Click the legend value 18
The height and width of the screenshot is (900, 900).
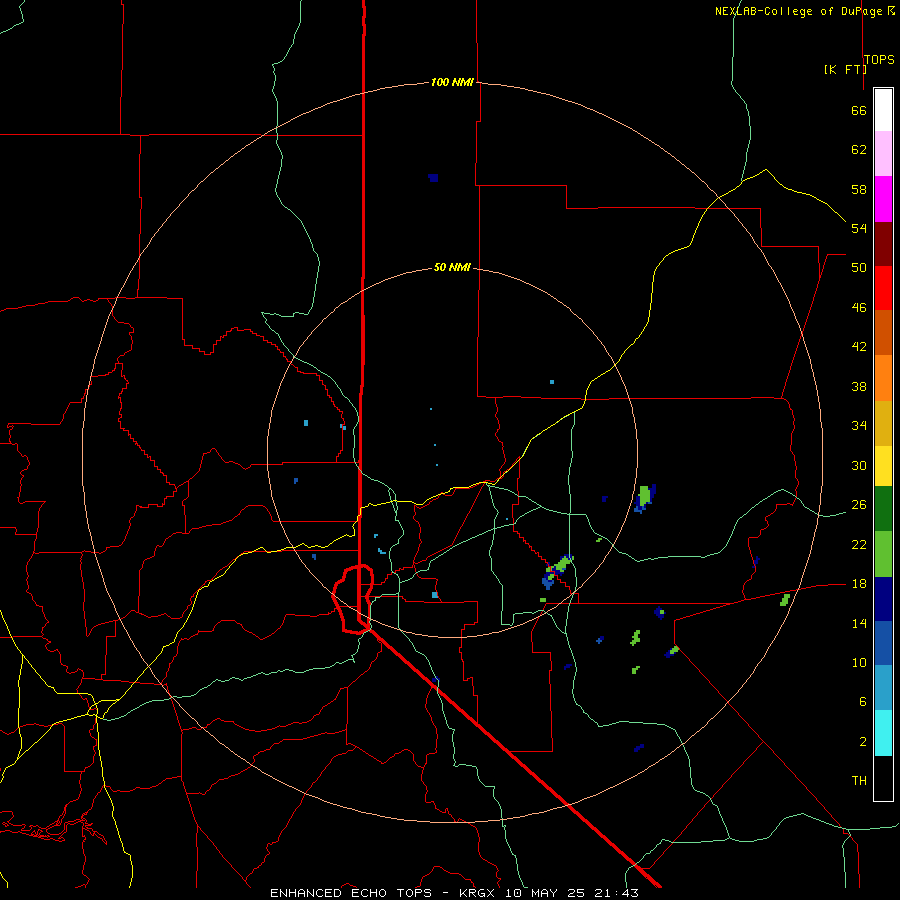859,584
